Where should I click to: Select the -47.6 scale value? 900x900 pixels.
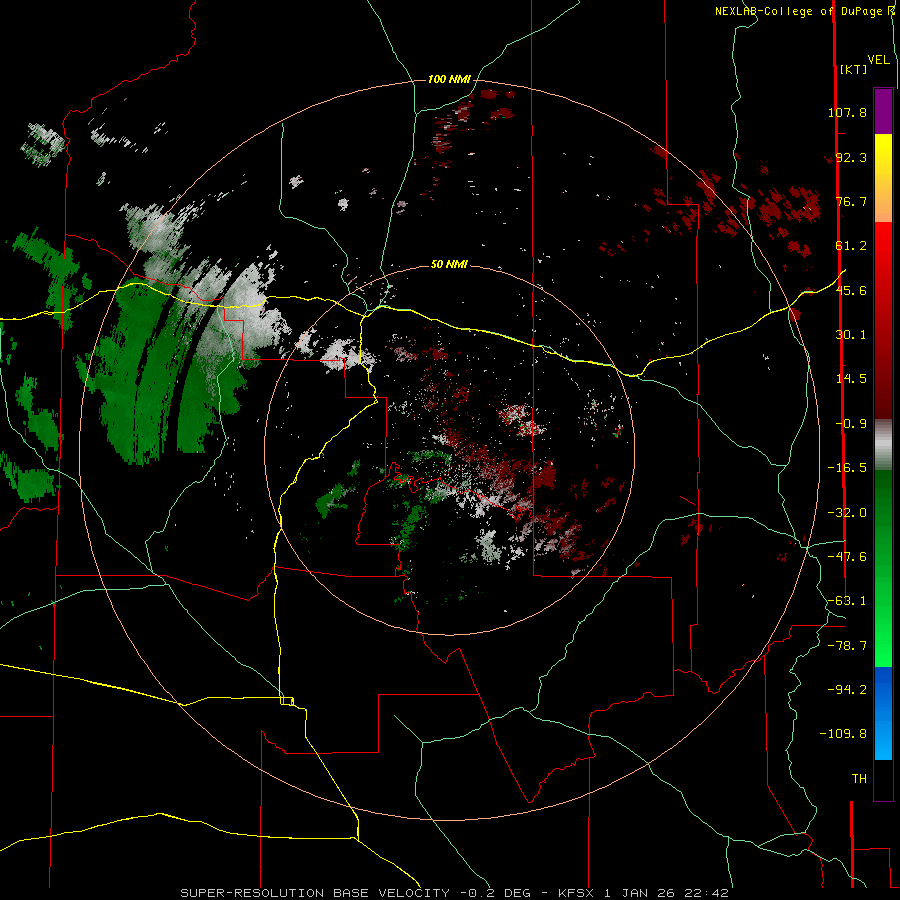pyautogui.click(x=847, y=557)
